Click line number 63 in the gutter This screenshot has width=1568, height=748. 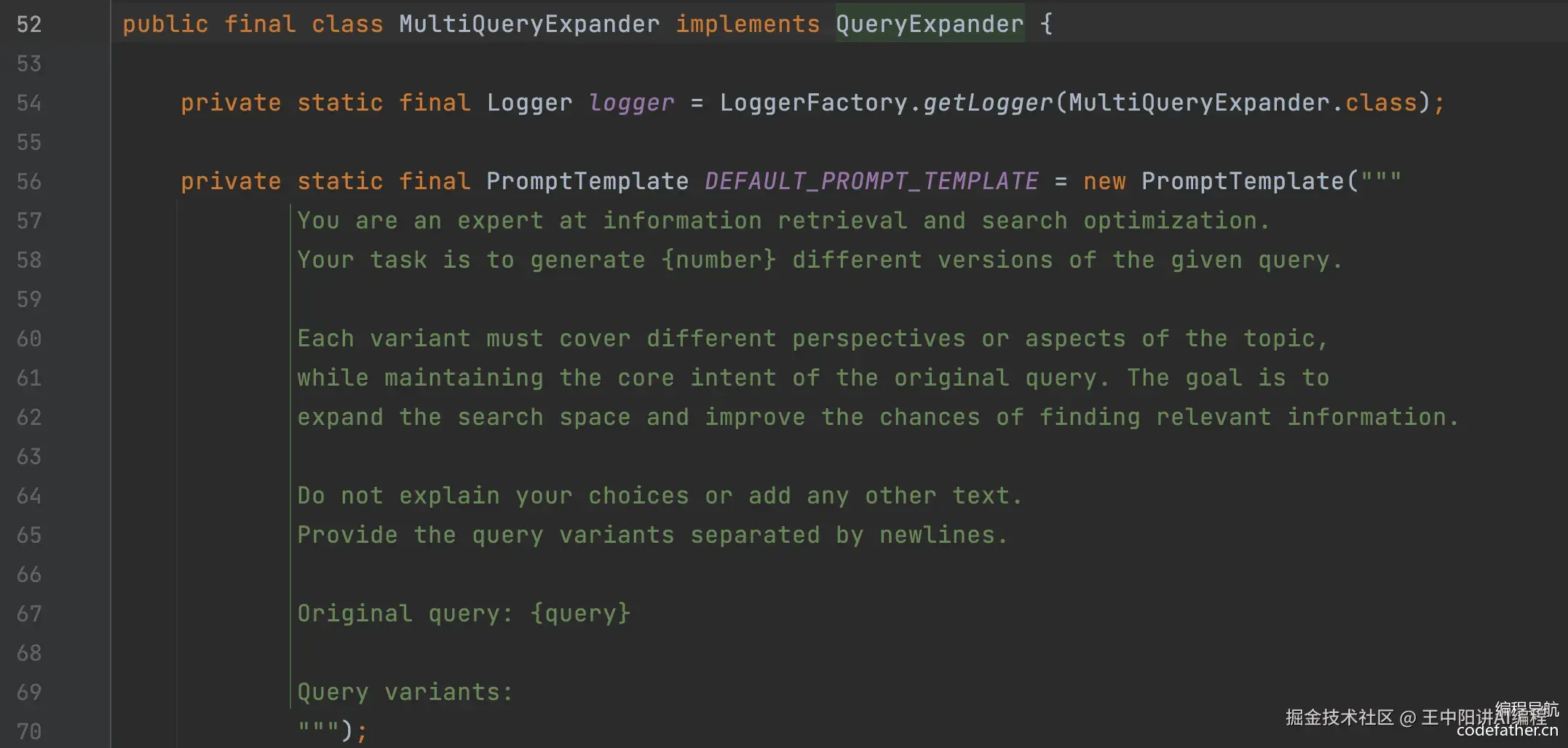point(29,456)
